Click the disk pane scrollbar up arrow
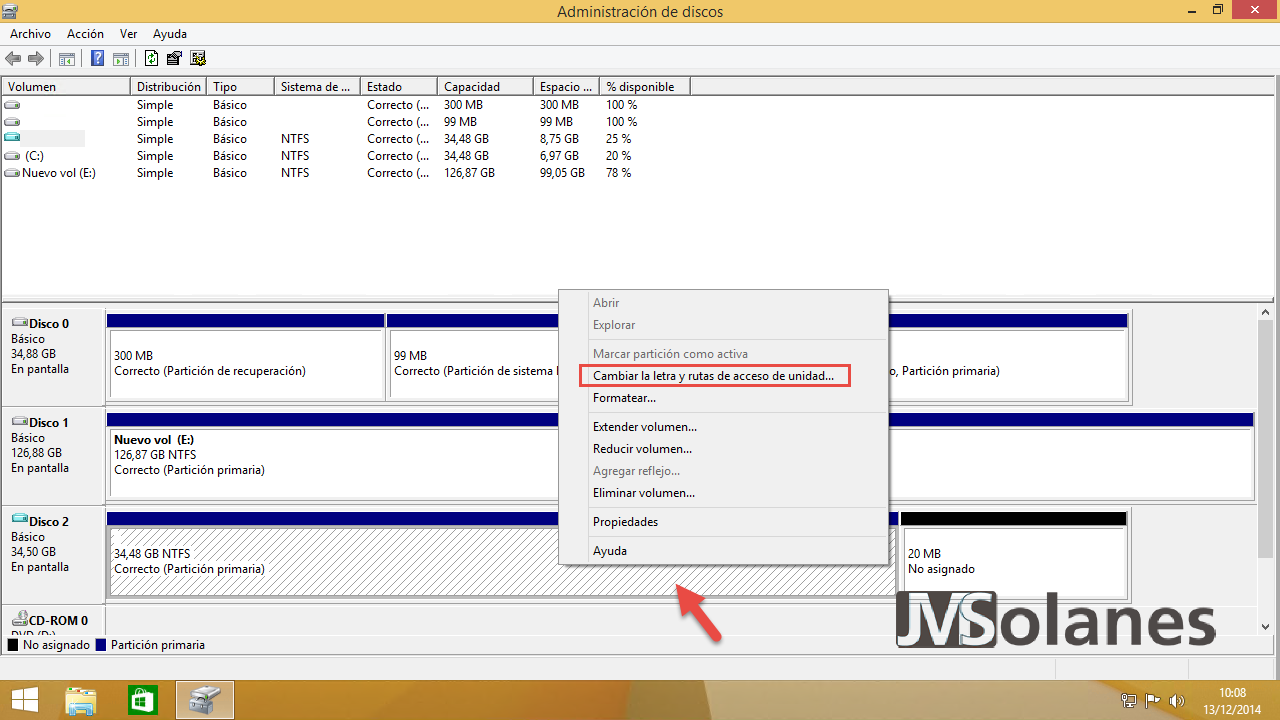The width and height of the screenshot is (1280, 720). pyautogui.click(x=1267, y=314)
